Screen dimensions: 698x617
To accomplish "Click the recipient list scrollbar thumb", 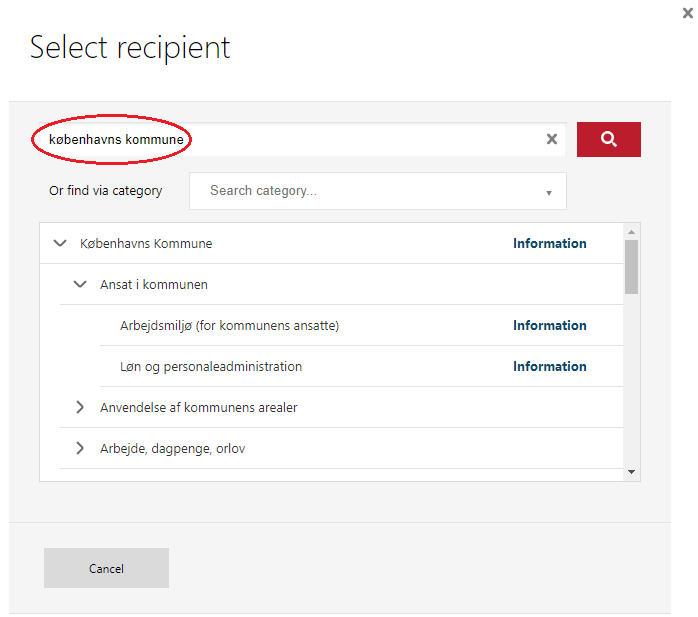I will 631,267.
